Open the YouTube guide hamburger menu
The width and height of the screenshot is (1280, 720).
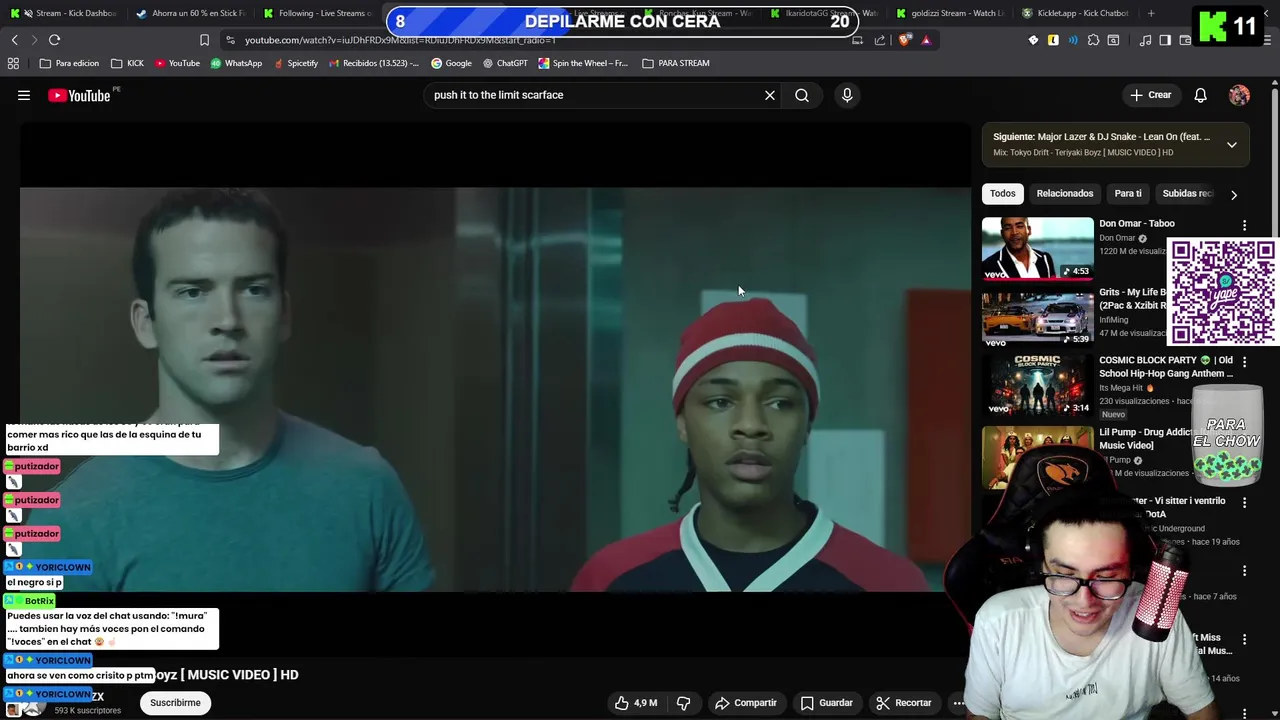tap(24, 95)
